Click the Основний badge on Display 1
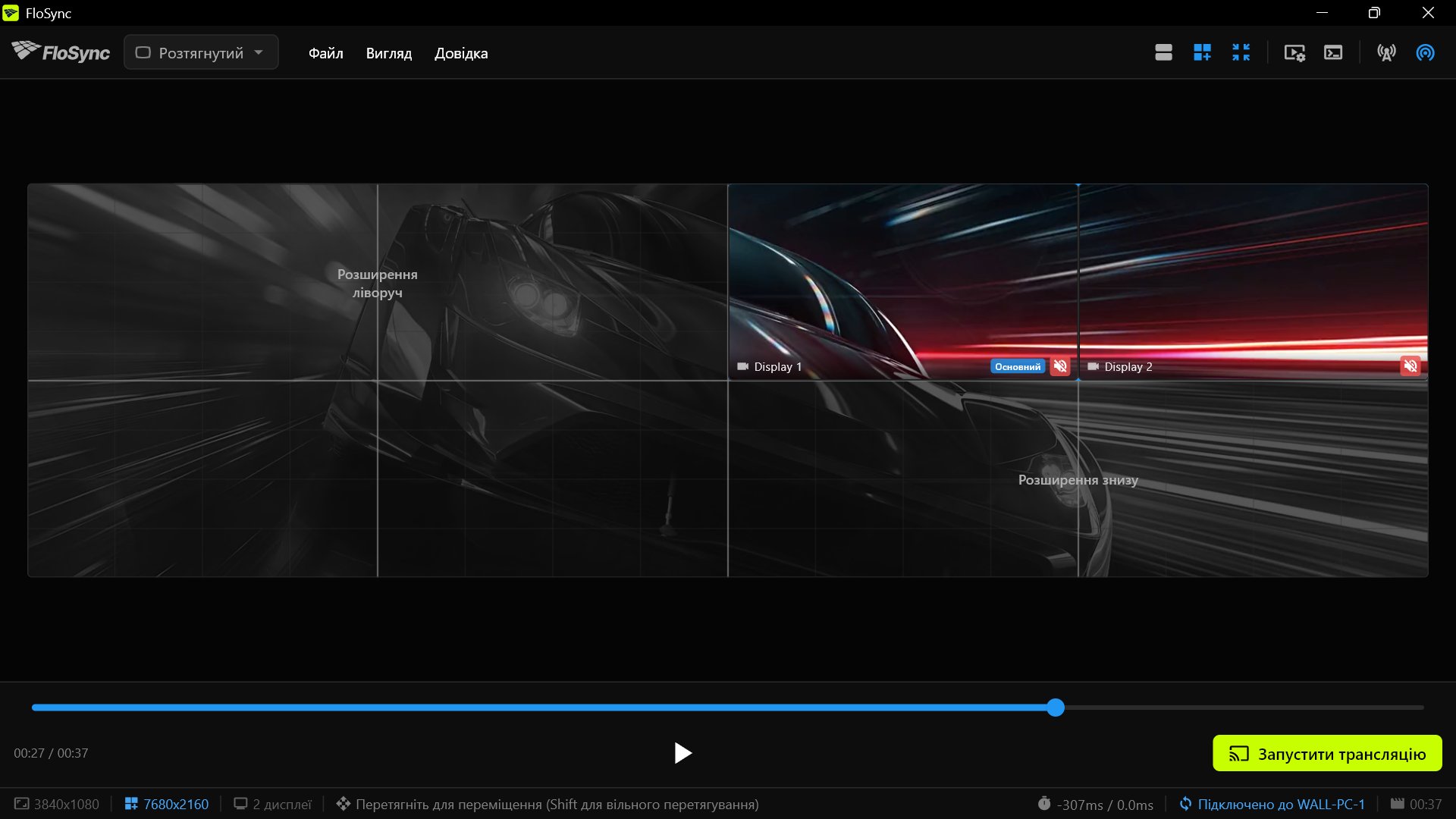The height and width of the screenshot is (819, 1456). pyautogui.click(x=1018, y=366)
